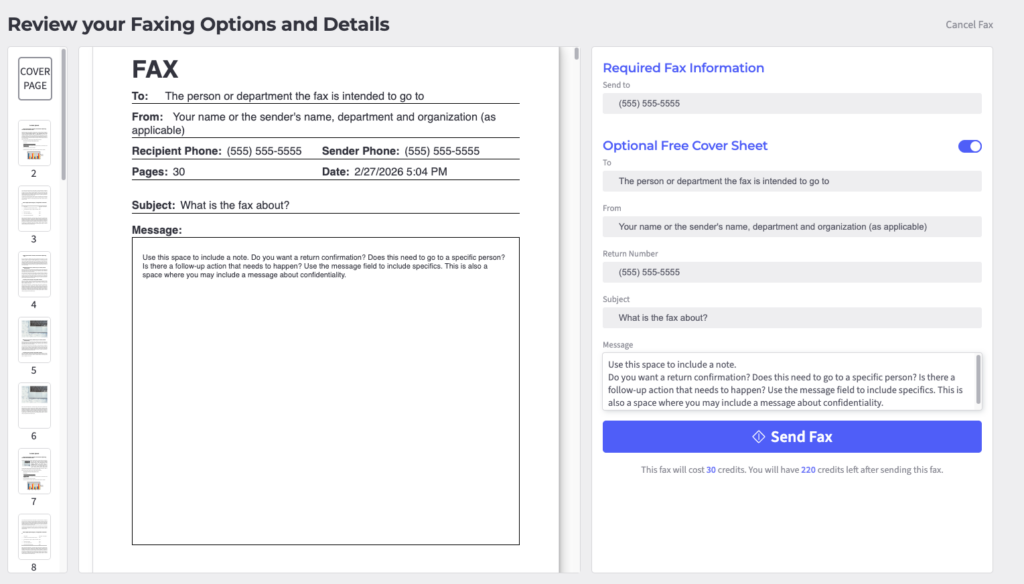Edit the Subject field text
This screenshot has width=1024, height=584.
792,318
